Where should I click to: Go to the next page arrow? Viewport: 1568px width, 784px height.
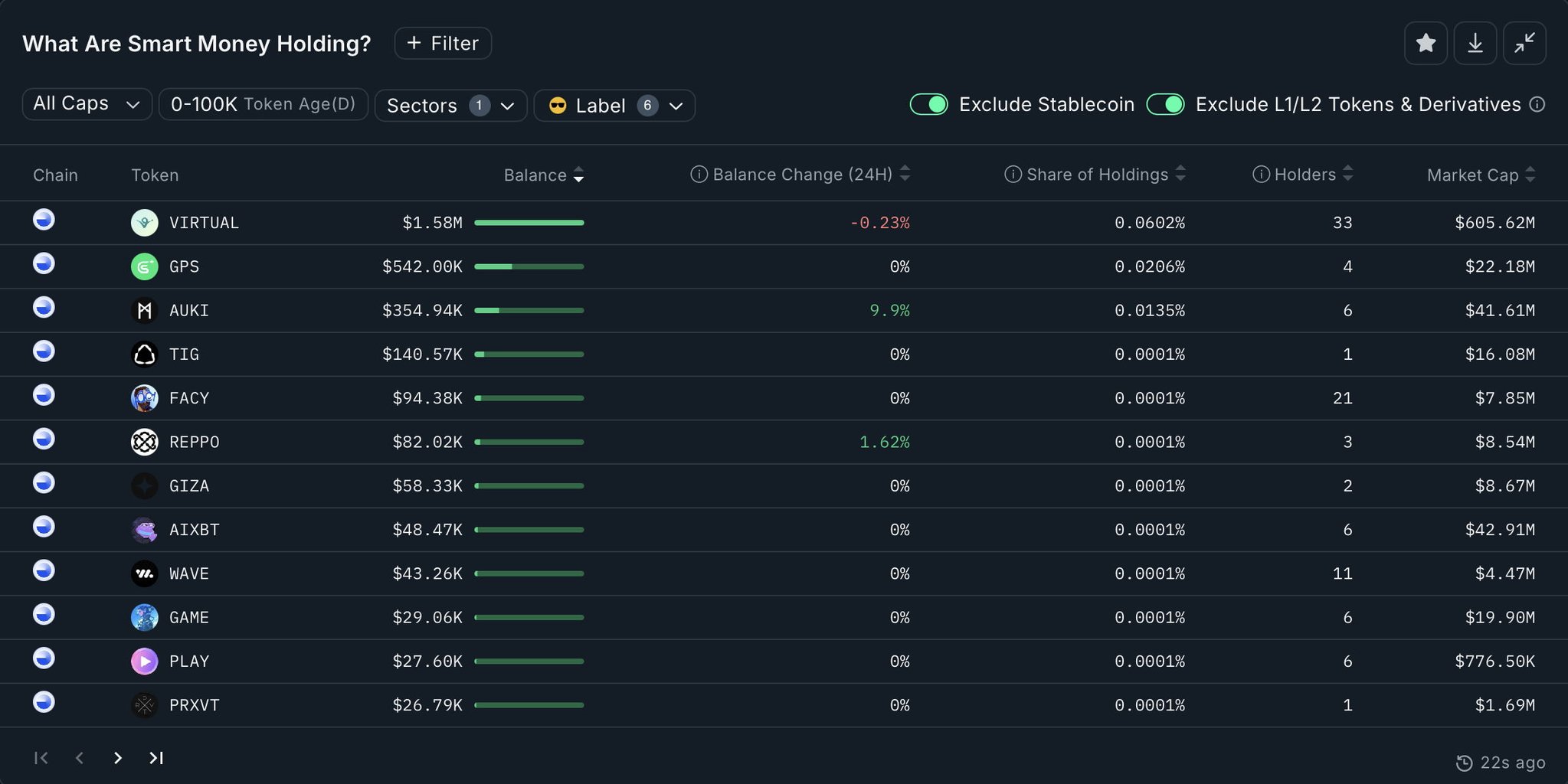pyautogui.click(x=117, y=758)
